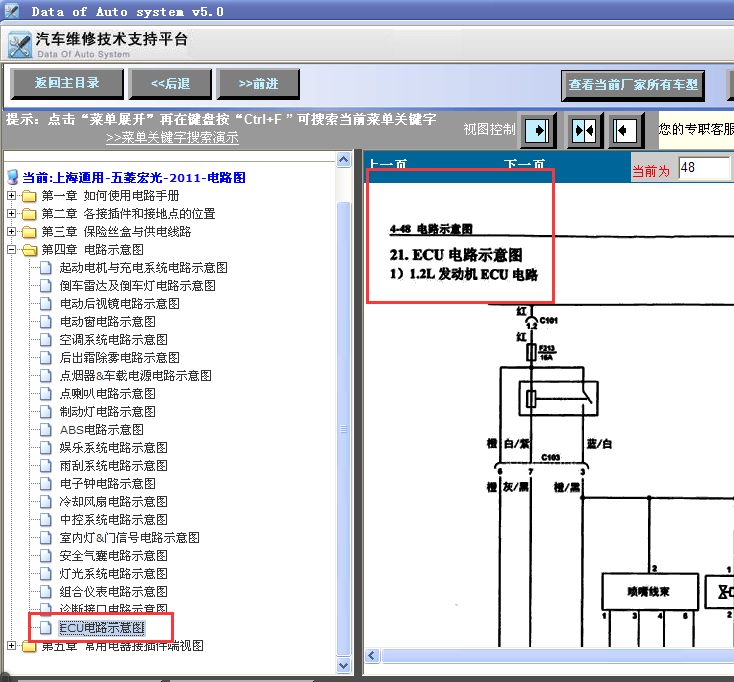Open 倒车雷达及倒车灯电路示意图
This screenshot has height=682, width=734.
138,286
